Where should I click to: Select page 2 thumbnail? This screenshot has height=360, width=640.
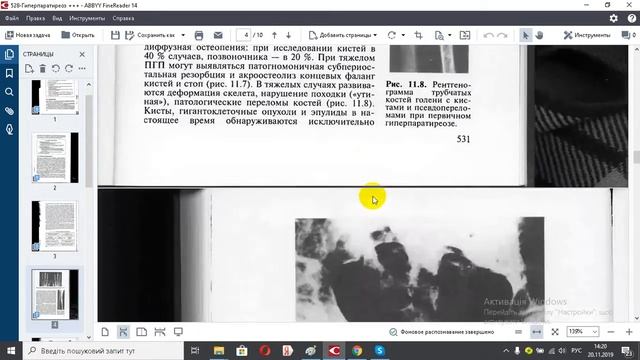pyautogui.click(x=55, y=158)
